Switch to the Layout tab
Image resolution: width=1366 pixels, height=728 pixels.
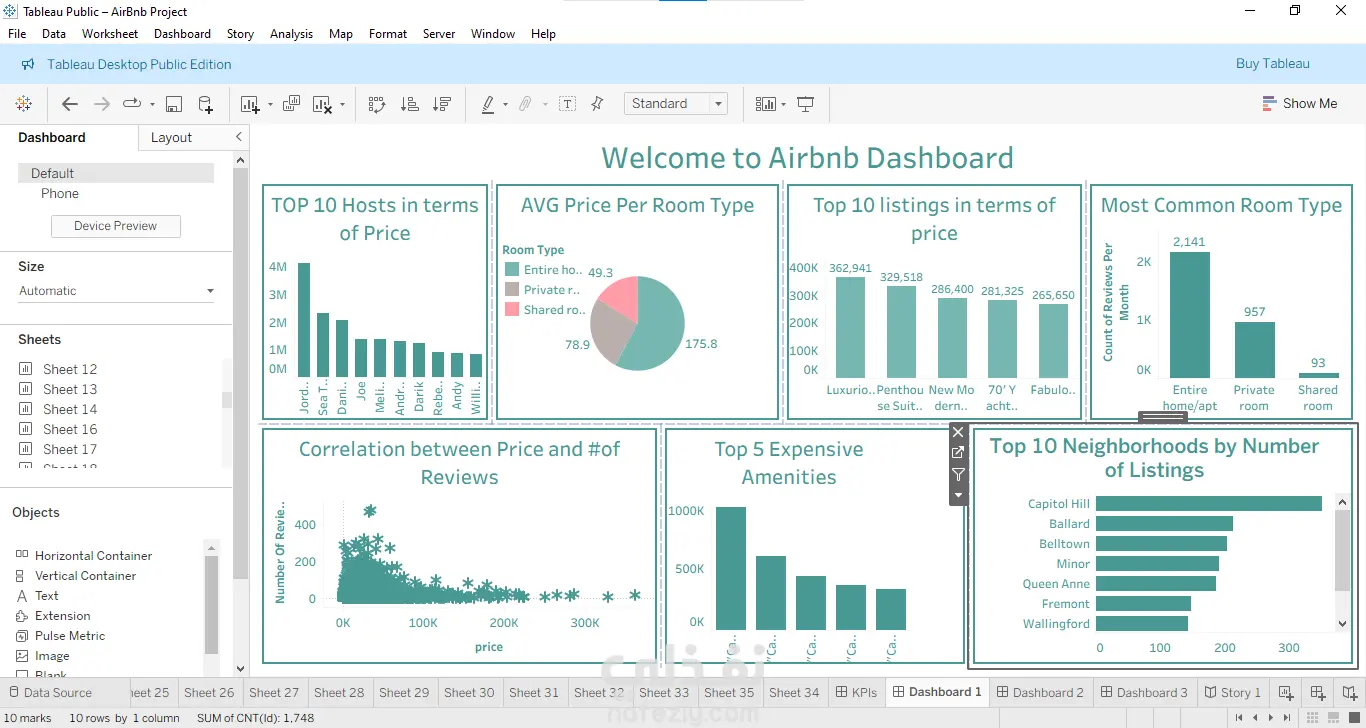pyautogui.click(x=171, y=138)
